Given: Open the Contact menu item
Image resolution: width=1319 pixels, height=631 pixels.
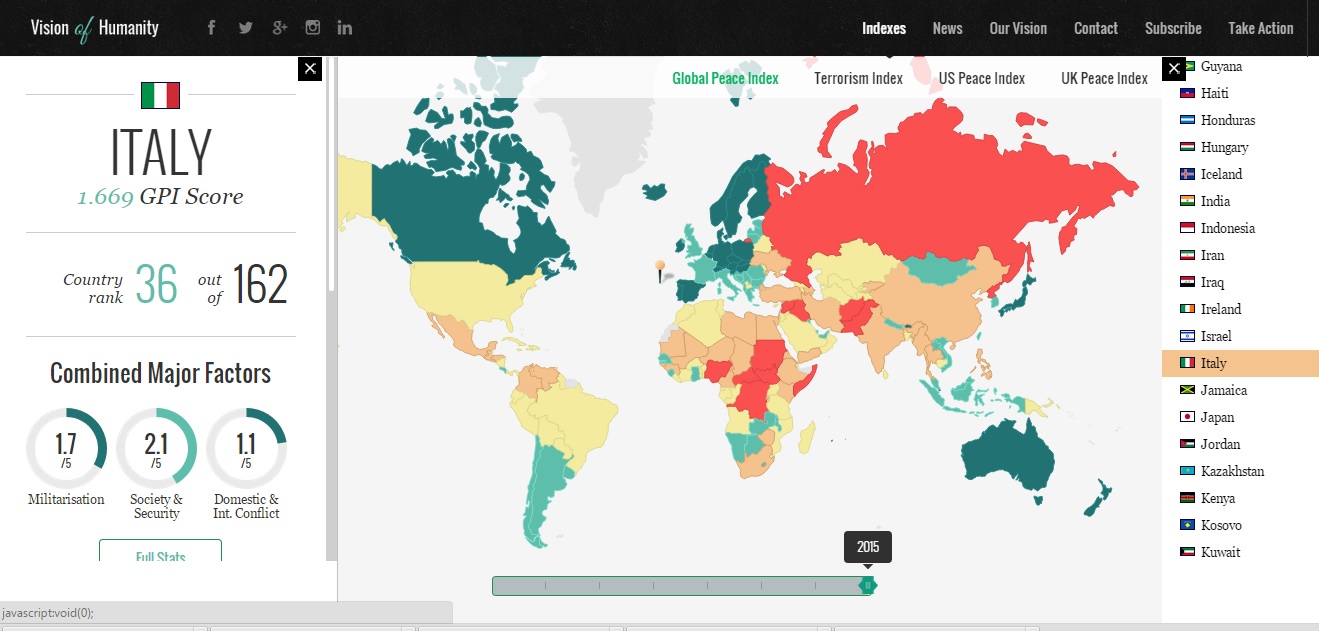Looking at the screenshot, I should (x=1096, y=28).
